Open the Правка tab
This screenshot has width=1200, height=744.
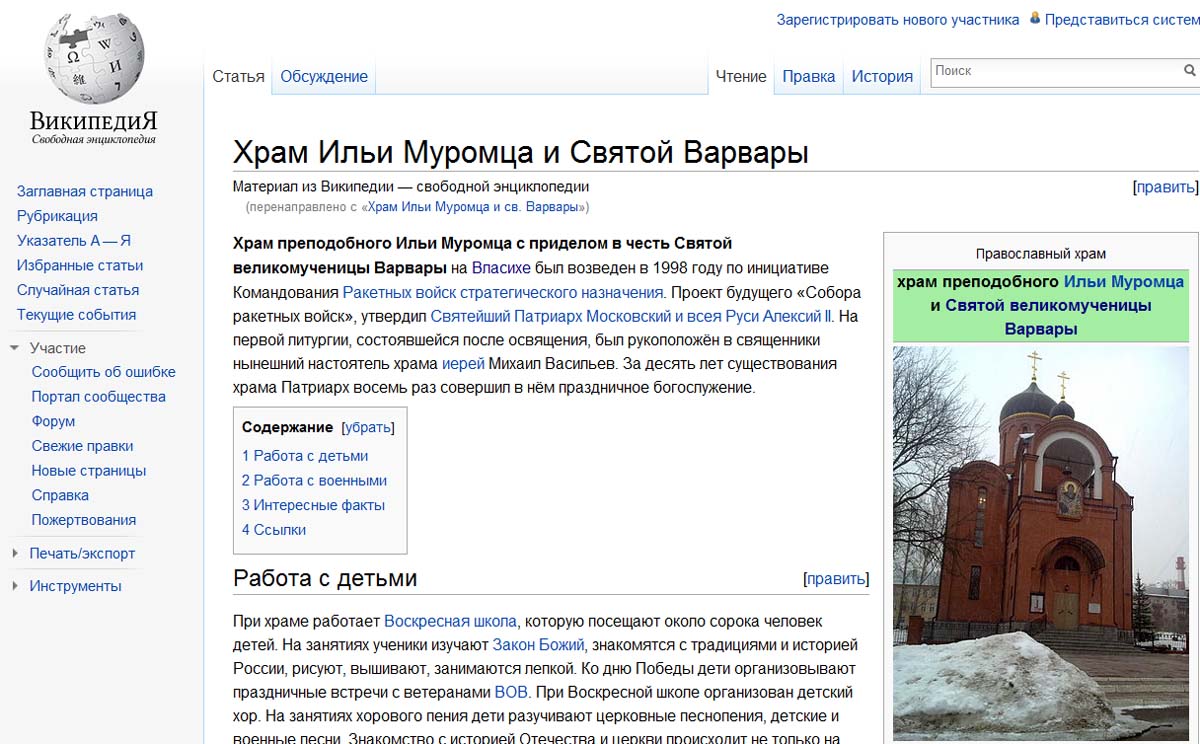pyautogui.click(x=809, y=77)
